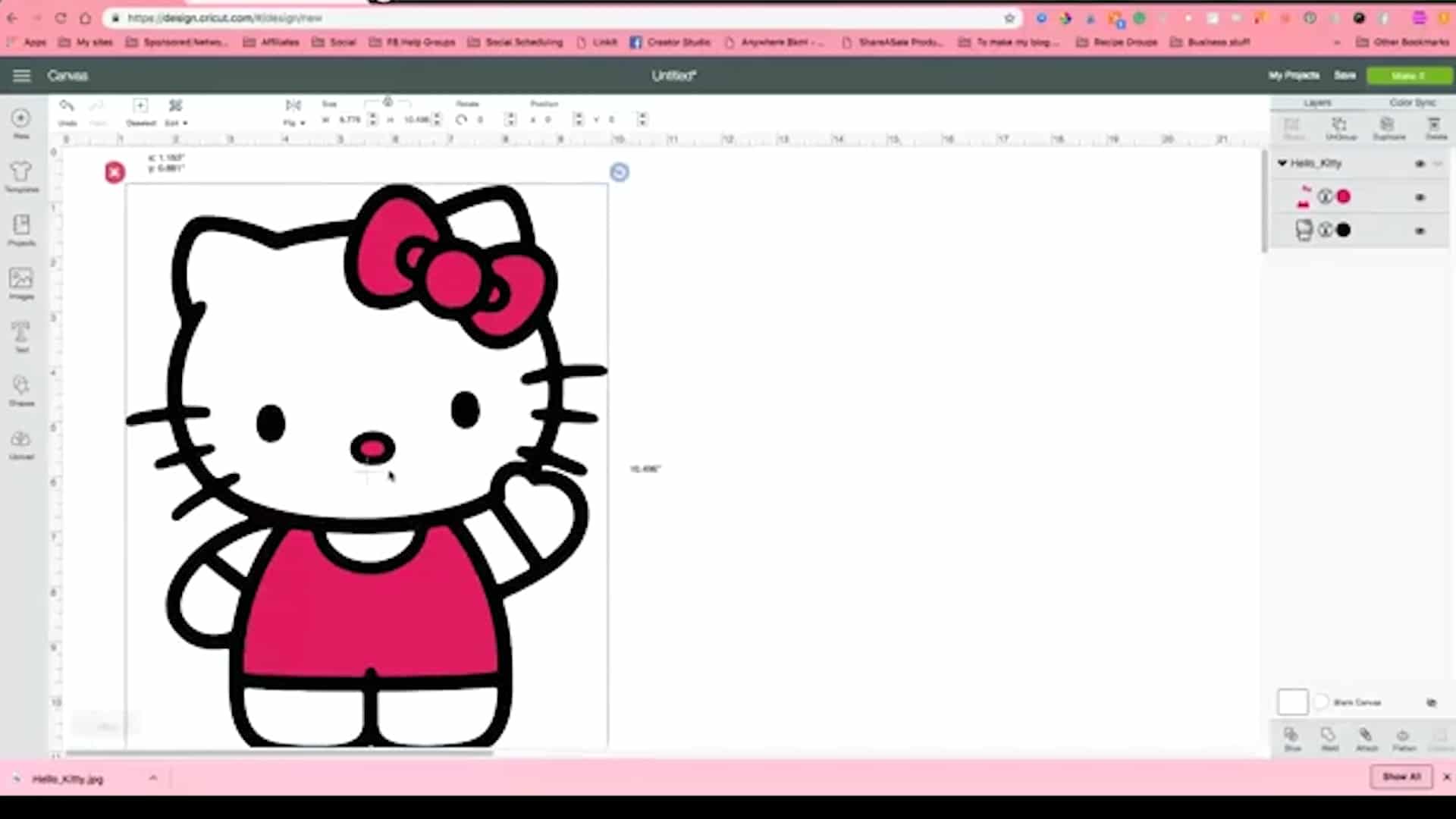The image size is (1456, 819).
Task: Hide the pink layer with eye icon
Action: (x=1420, y=197)
